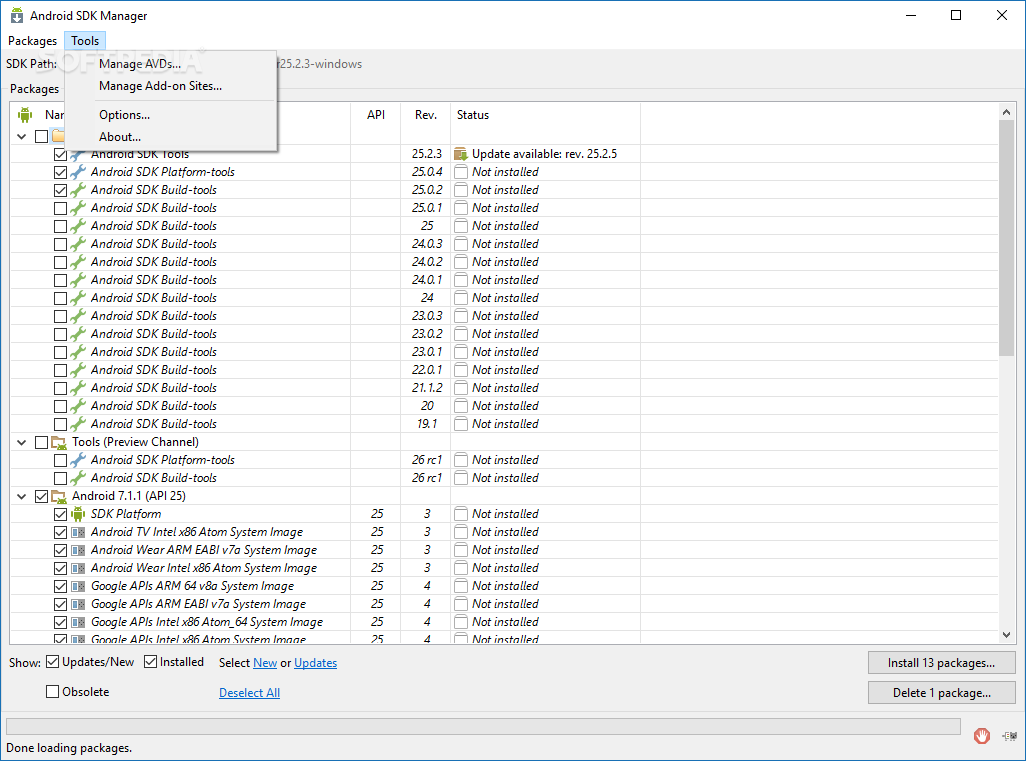Click the Android SDK Manager title bar icon

tap(17, 16)
